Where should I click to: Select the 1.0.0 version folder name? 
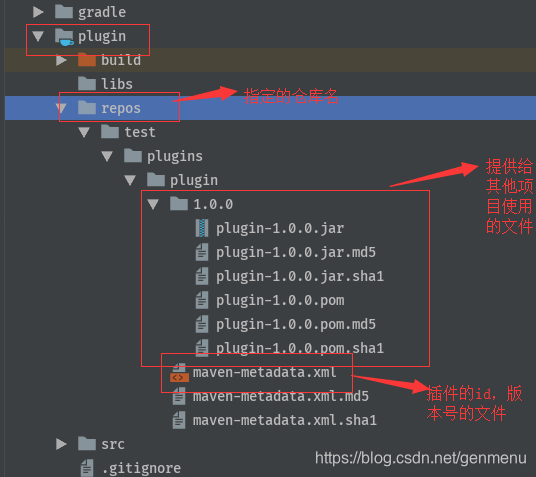213,204
